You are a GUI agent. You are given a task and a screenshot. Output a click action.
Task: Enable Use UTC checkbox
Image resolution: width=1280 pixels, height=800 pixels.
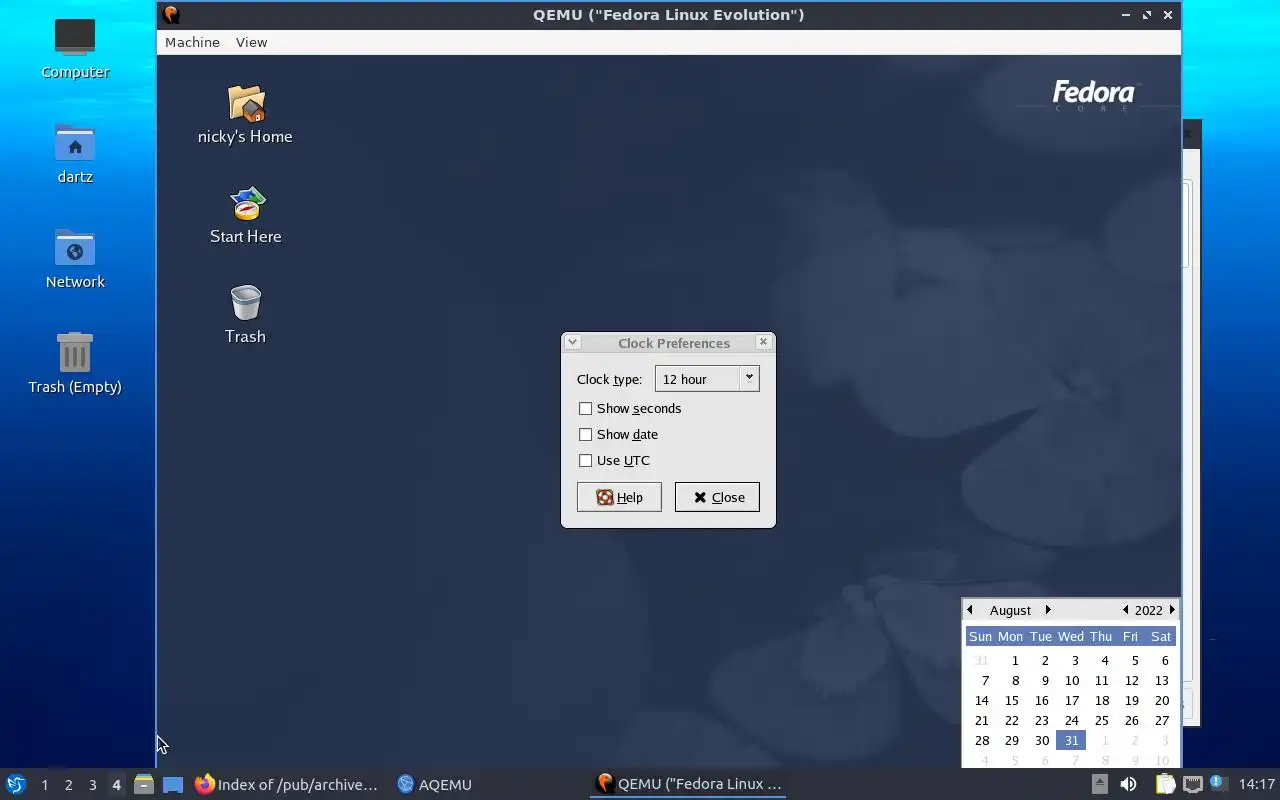coord(585,460)
